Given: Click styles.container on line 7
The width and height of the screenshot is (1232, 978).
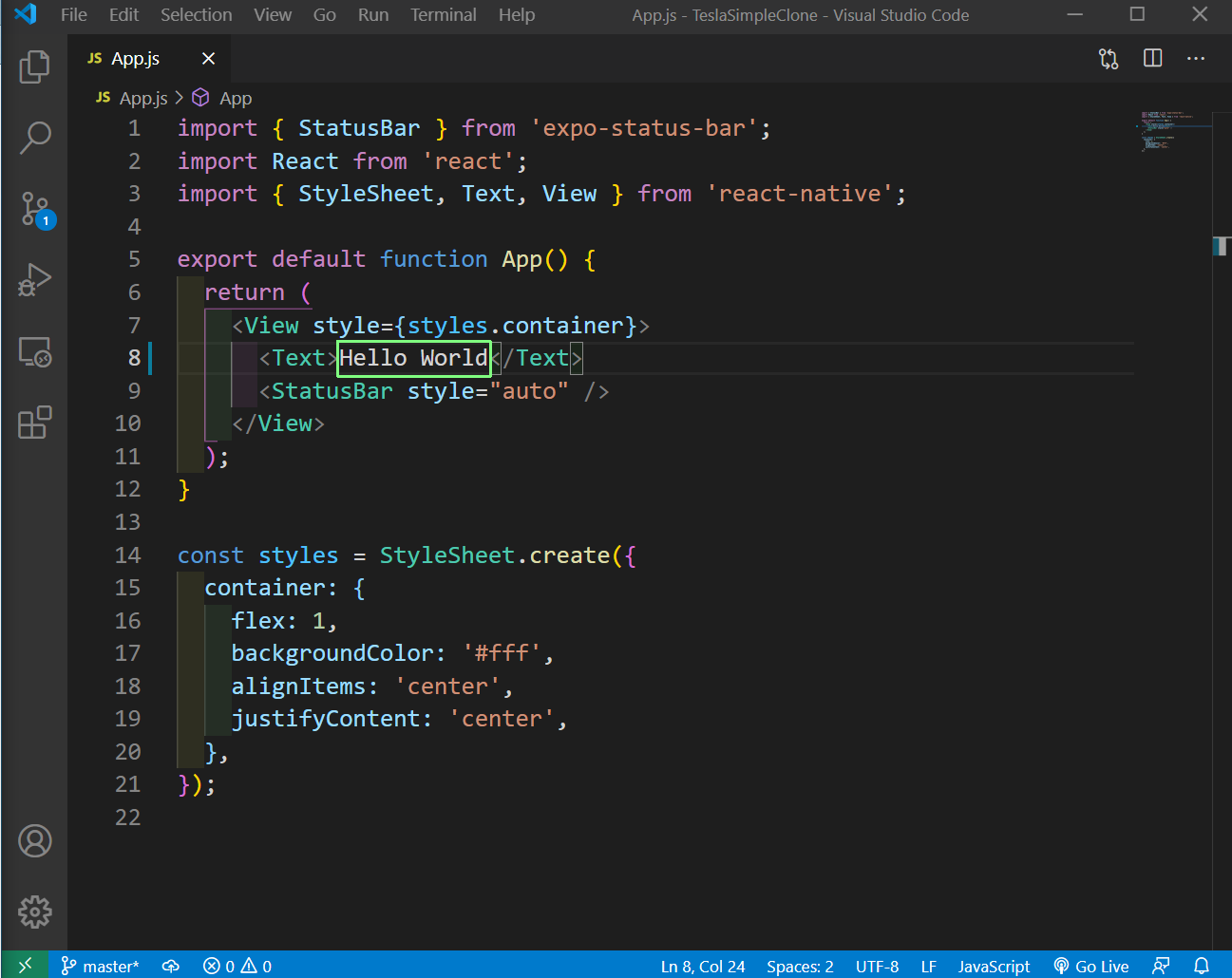Looking at the screenshot, I should [x=516, y=326].
